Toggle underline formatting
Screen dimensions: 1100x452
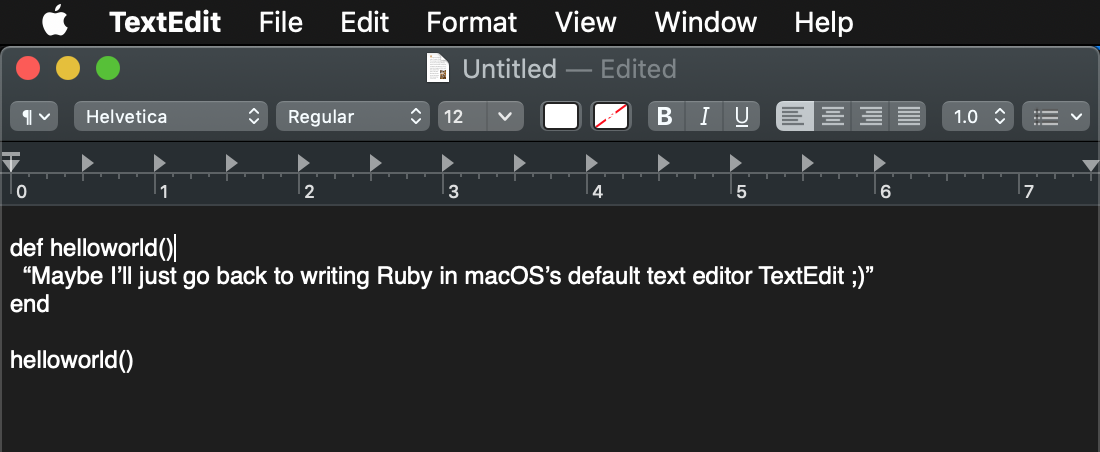741,117
